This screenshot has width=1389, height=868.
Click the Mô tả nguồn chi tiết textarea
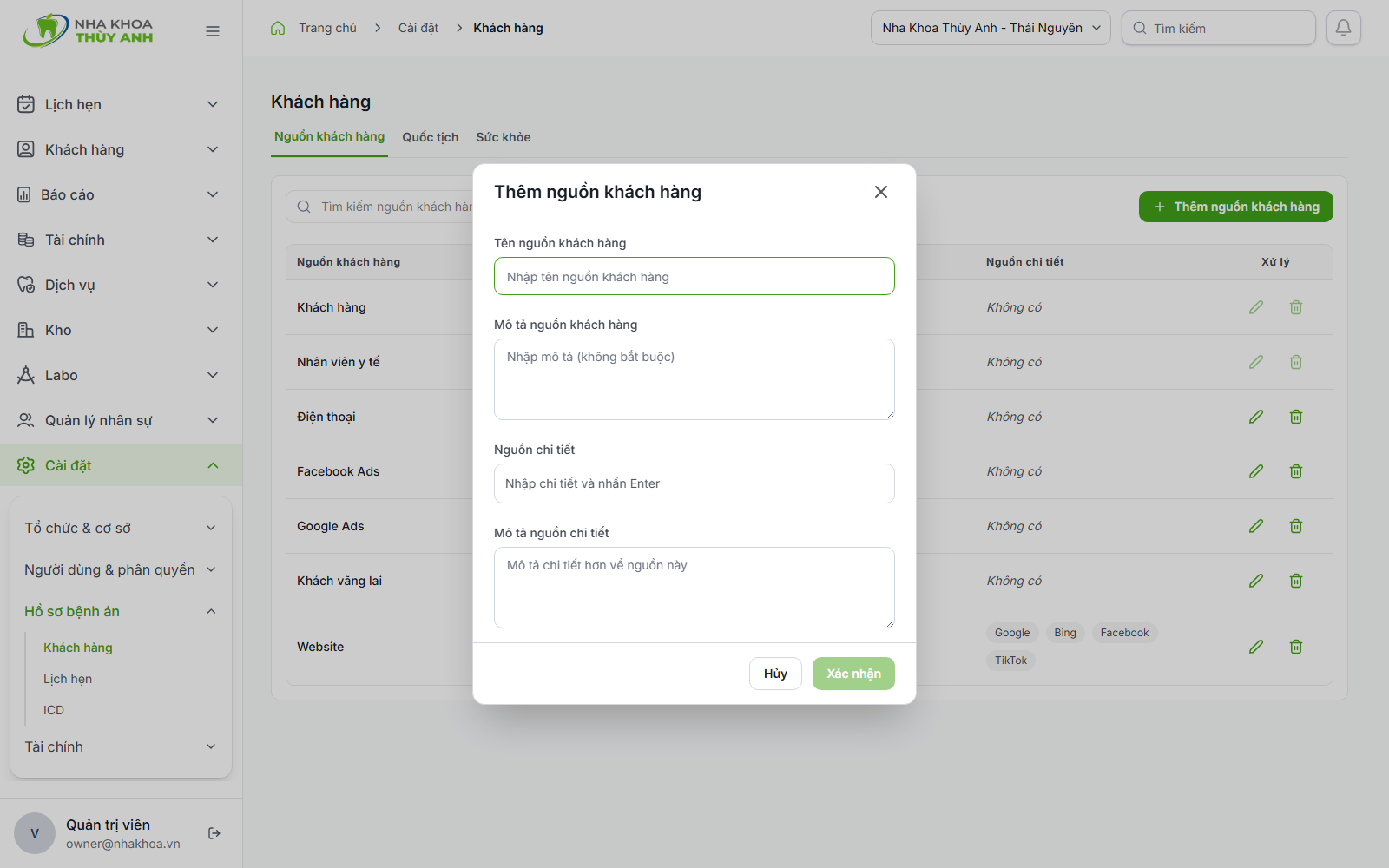click(694, 588)
